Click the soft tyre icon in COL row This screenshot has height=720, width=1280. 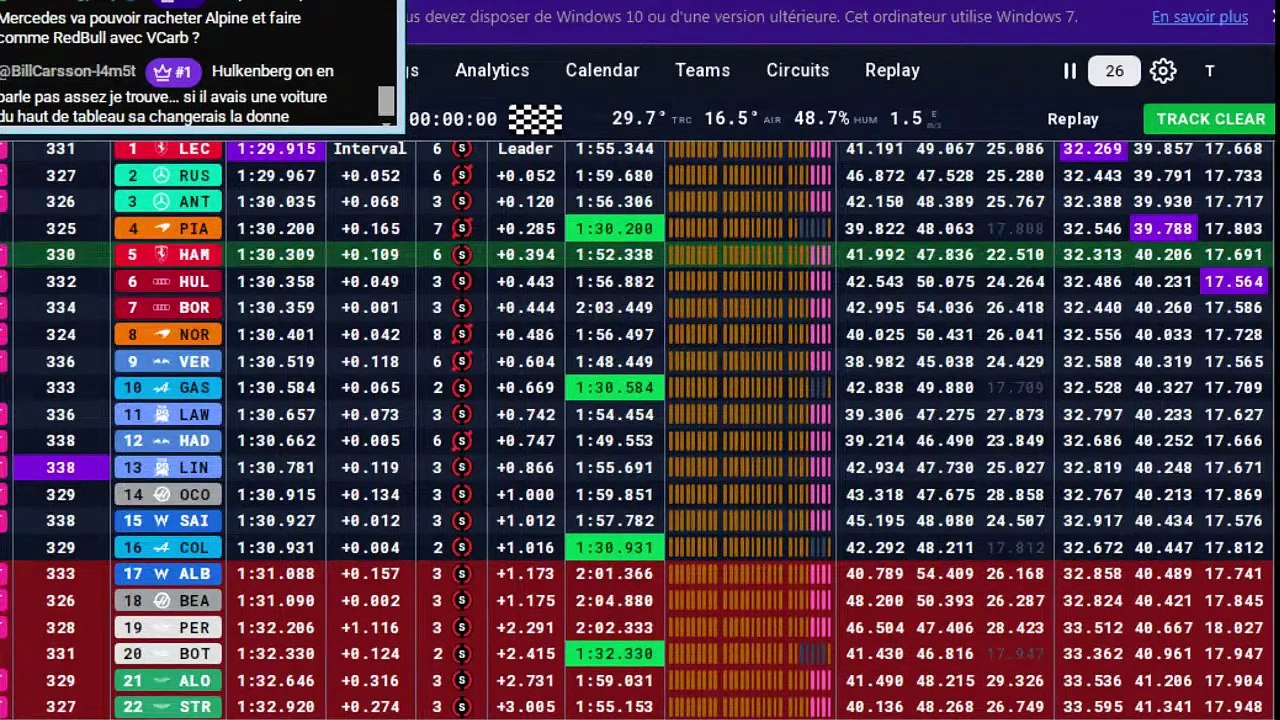(461, 547)
